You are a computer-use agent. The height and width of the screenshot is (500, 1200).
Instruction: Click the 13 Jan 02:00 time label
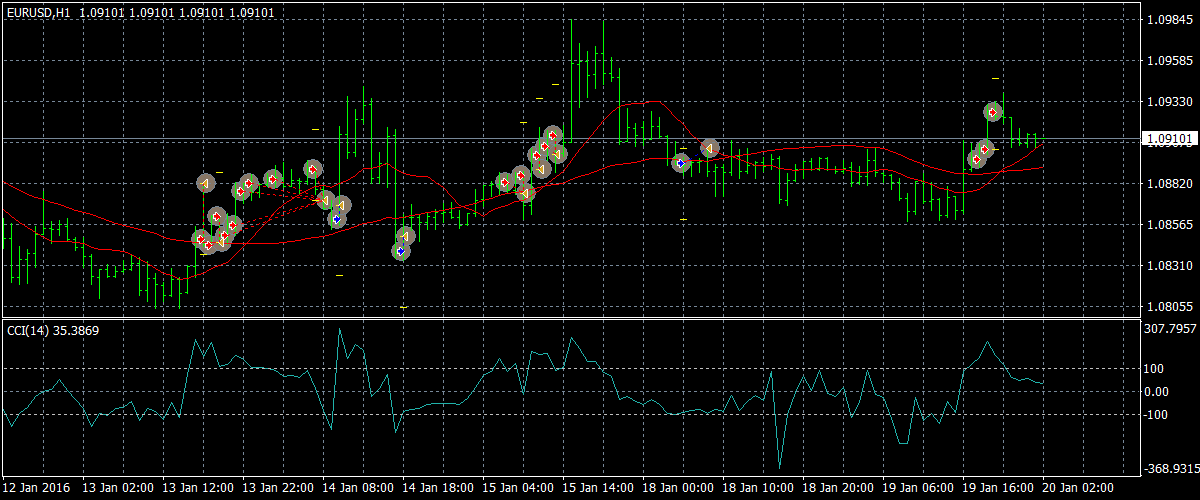pos(118,487)
